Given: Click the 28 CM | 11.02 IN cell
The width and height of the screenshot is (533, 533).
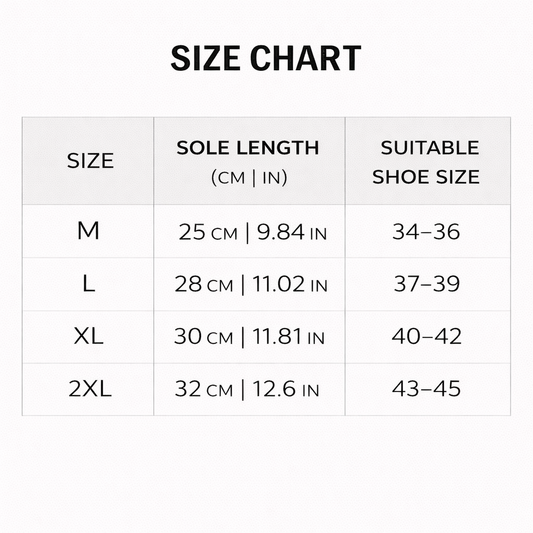Looking at the screenshot, I should click(x=251, y=284).
